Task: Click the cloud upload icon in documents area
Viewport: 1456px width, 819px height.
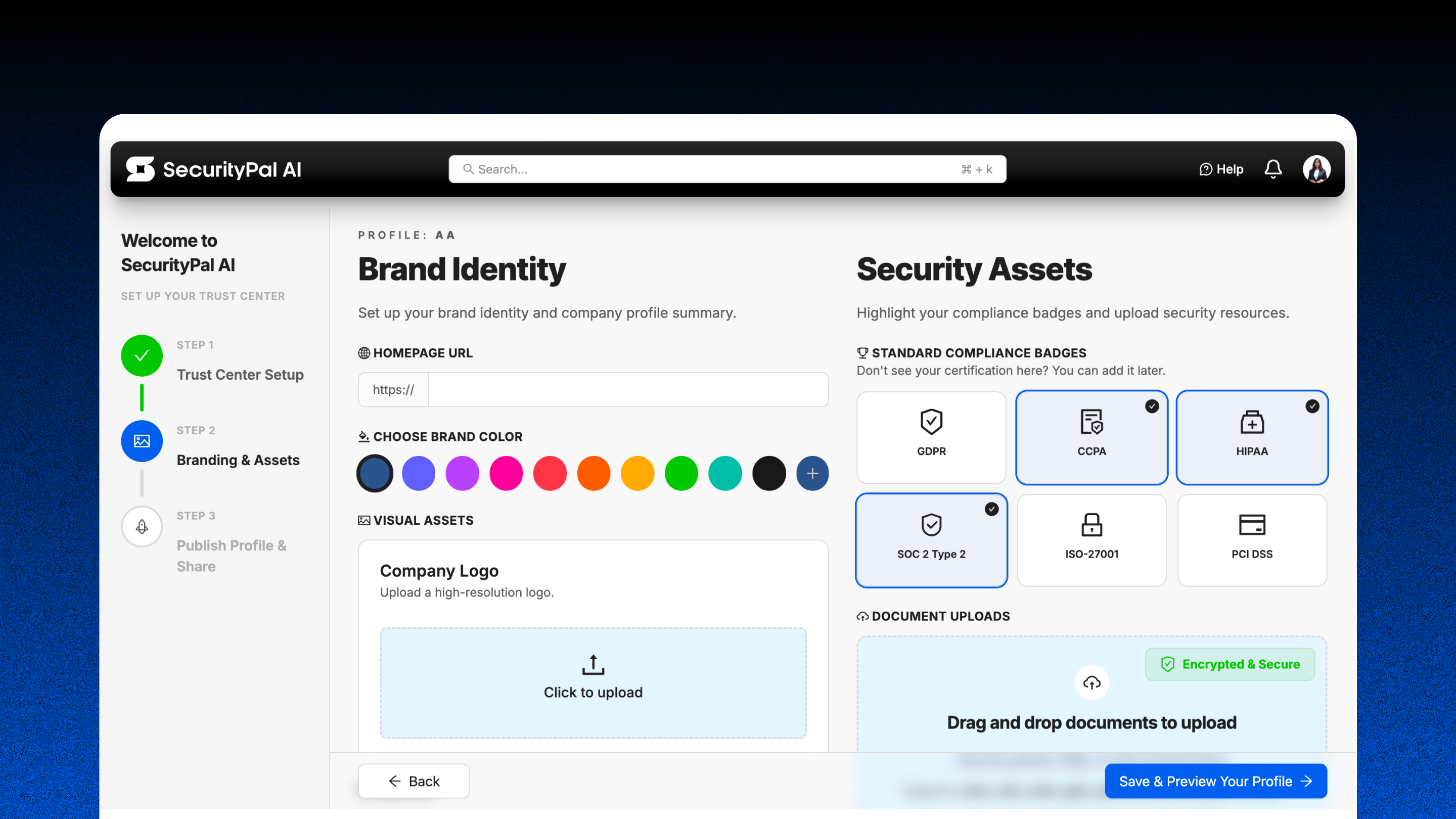Action: pyautogui.click(x=1091, y=683)
